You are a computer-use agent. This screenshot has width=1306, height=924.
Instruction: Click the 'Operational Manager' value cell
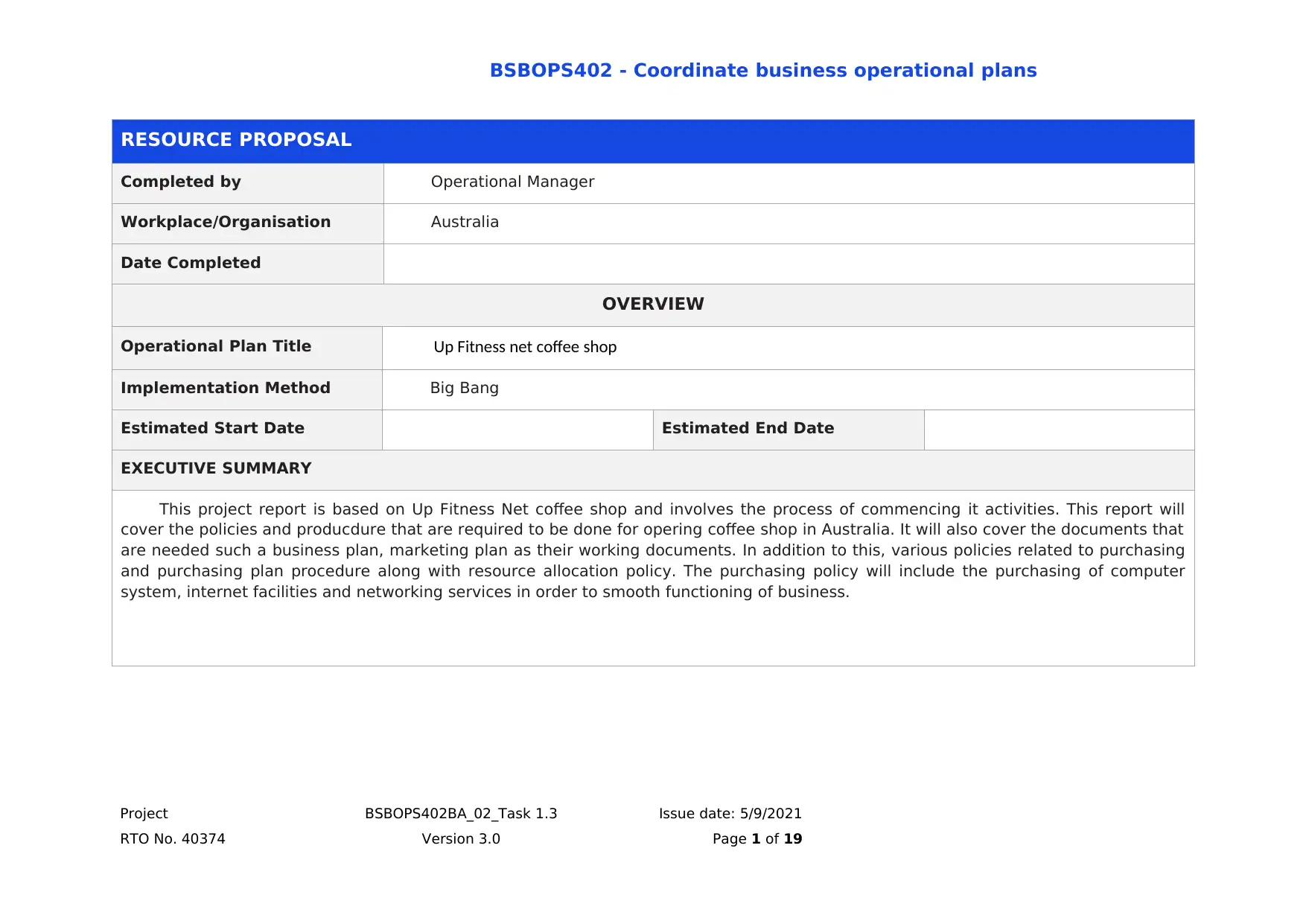click(x=789, y=183)
